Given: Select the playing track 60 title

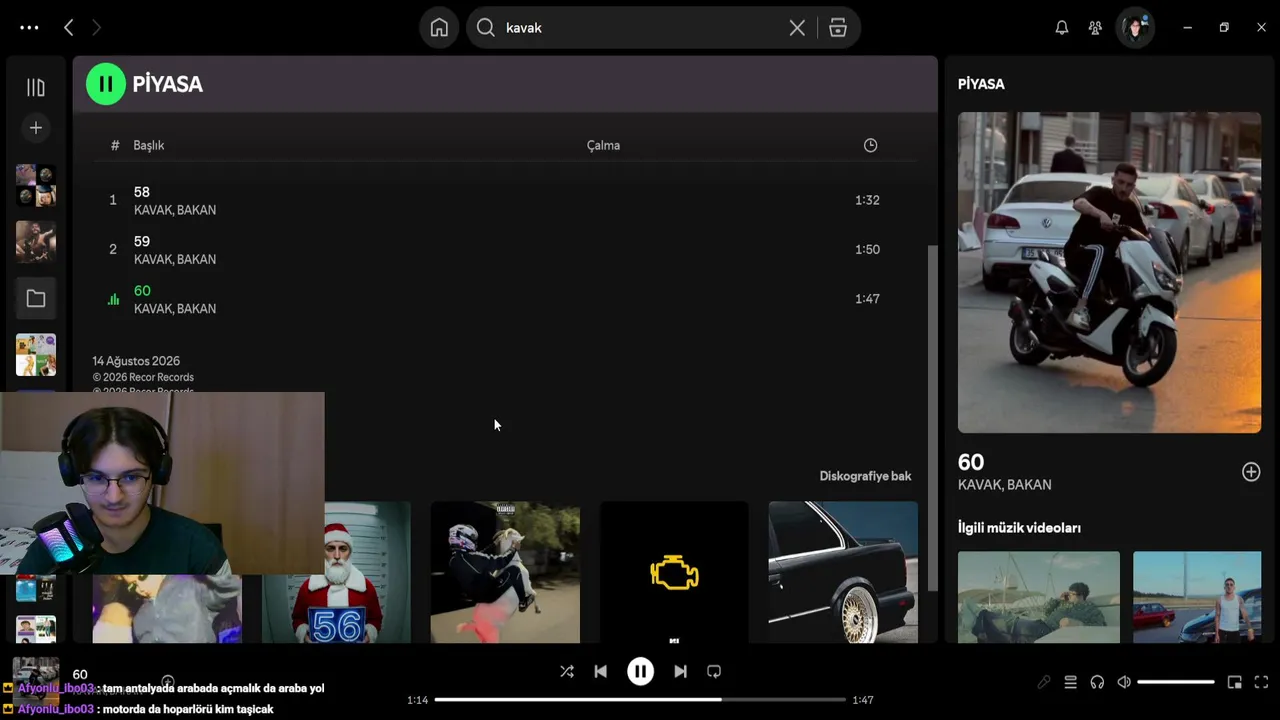Looking at the screenshot, I should point(142,291).
